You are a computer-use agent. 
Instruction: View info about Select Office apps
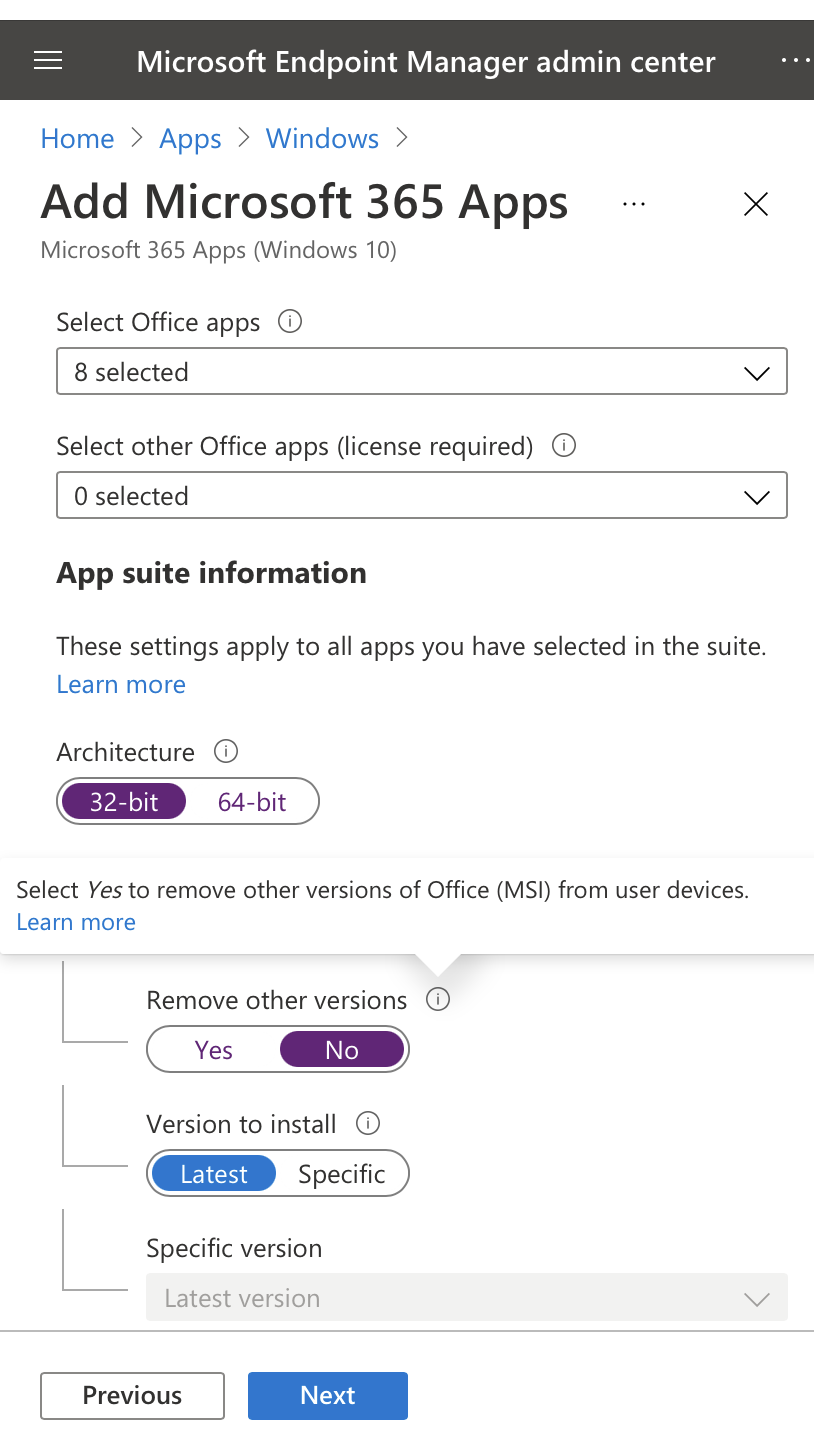289,321
